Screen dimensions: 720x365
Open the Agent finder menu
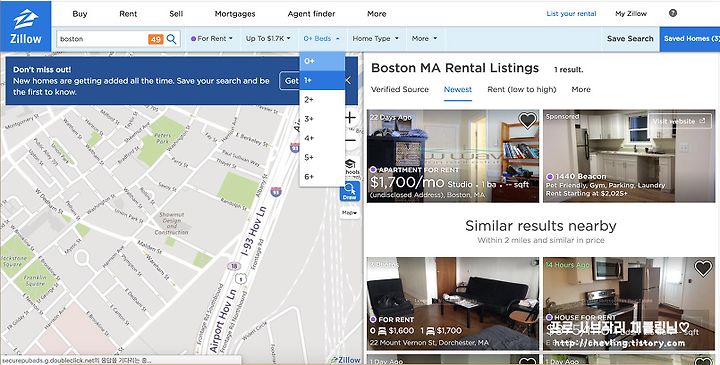coord(311,14)
